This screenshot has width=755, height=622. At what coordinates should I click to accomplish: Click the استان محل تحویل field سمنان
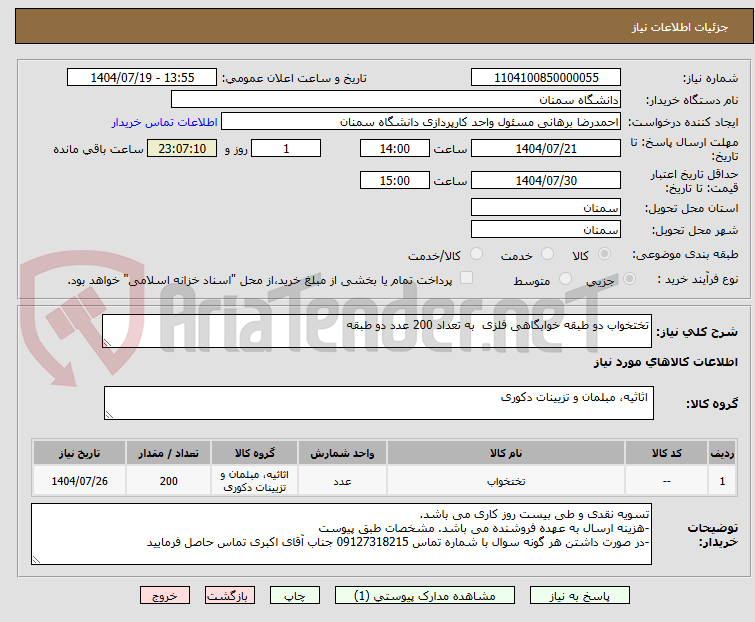(546, 207)
